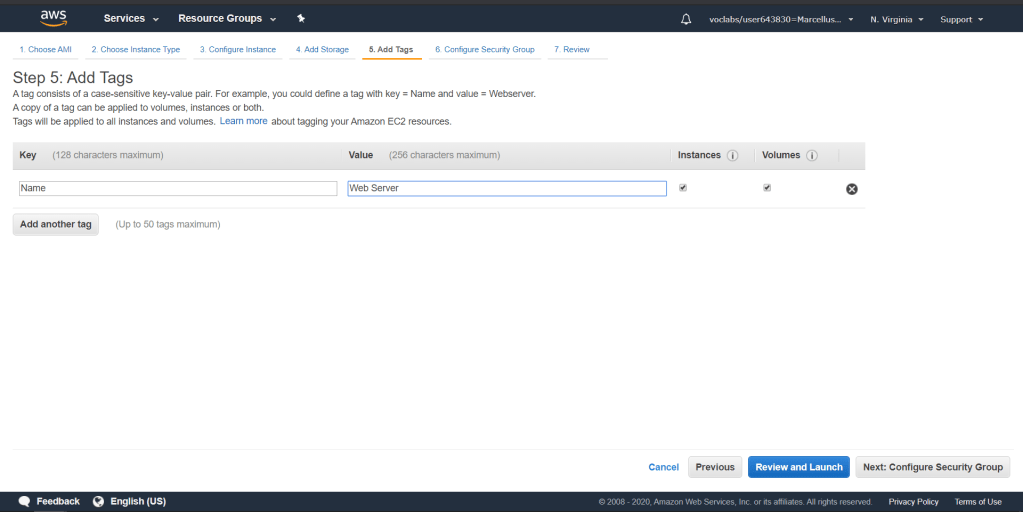1023x512 pixels.
Task: Uncheck the Instances checkbox for Name tag
Action: click(x=683, y=187)
